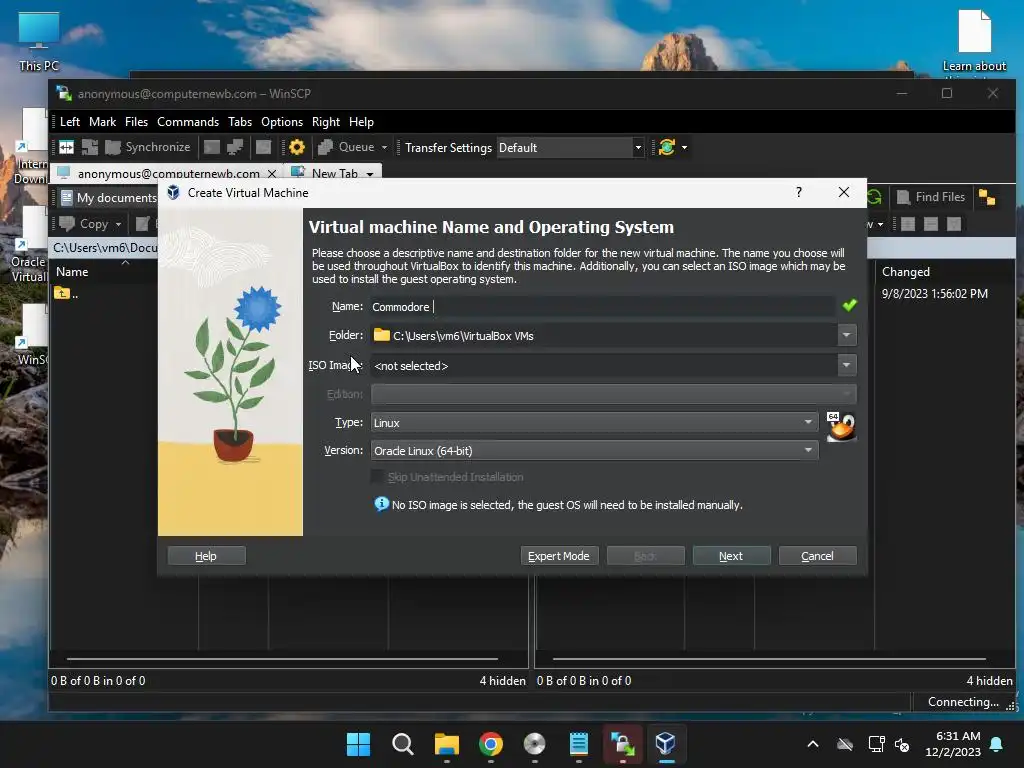Click the info icon beside No ISO image message
The height and width of the screenshot is (768, 1024).
click(x=381, y=504)
